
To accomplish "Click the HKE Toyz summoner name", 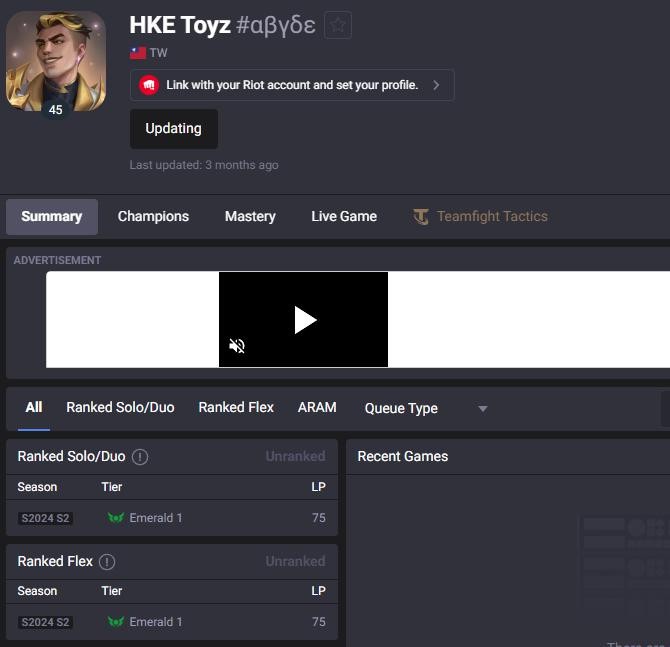I will 180,25.
